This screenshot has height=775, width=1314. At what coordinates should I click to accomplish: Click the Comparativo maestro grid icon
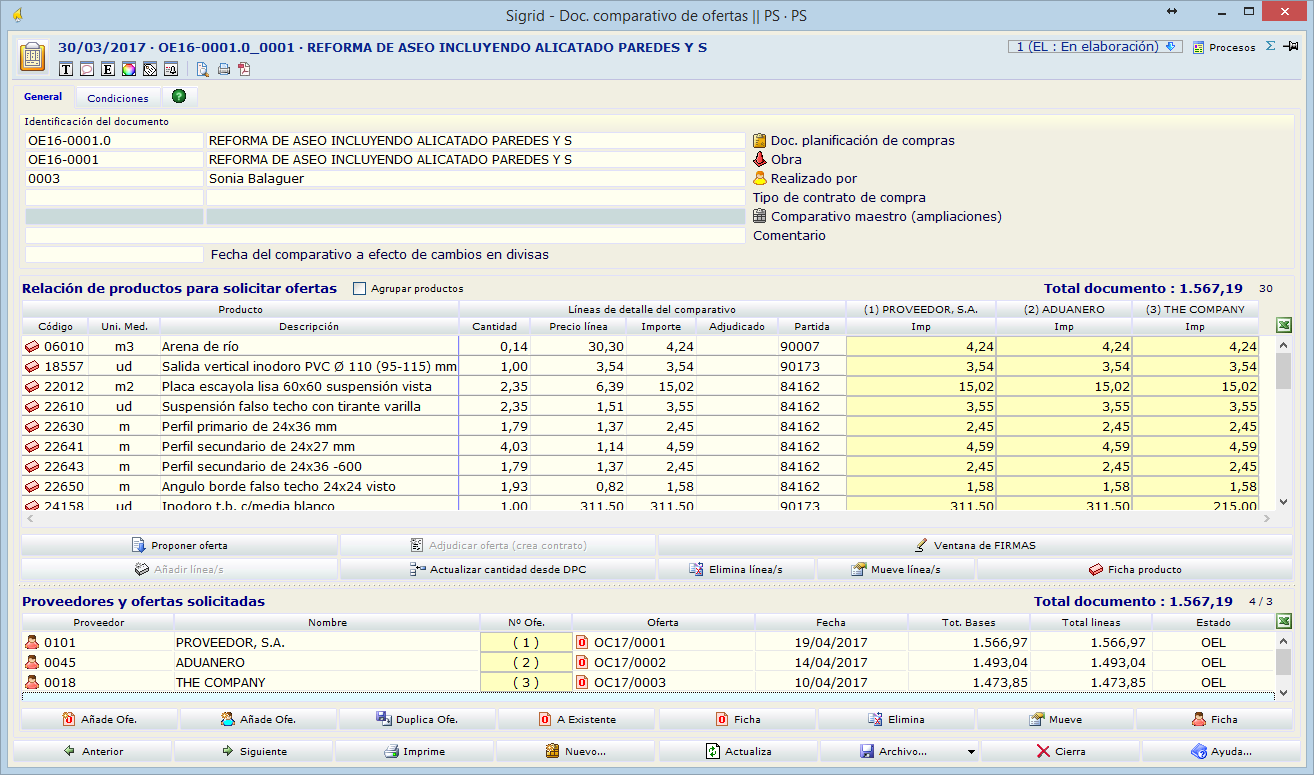pos(759,216)
